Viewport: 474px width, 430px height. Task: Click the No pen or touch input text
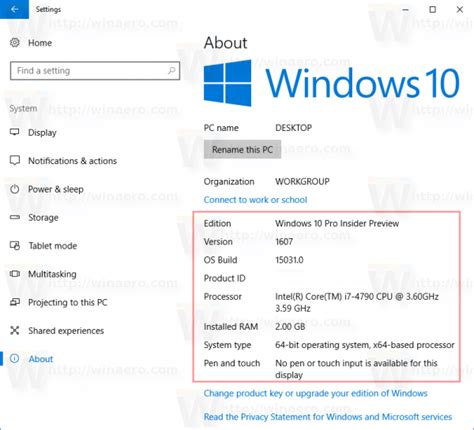point(356,369)
